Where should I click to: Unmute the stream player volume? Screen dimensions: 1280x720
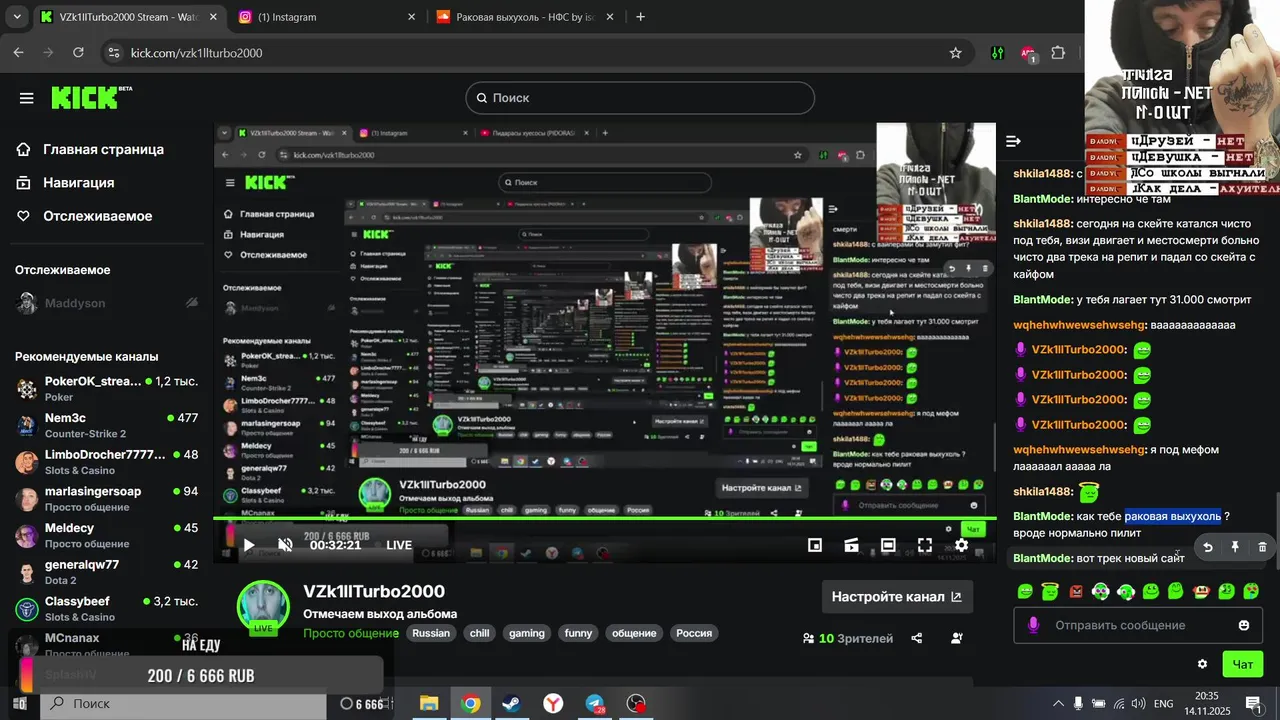click(285, 545)
